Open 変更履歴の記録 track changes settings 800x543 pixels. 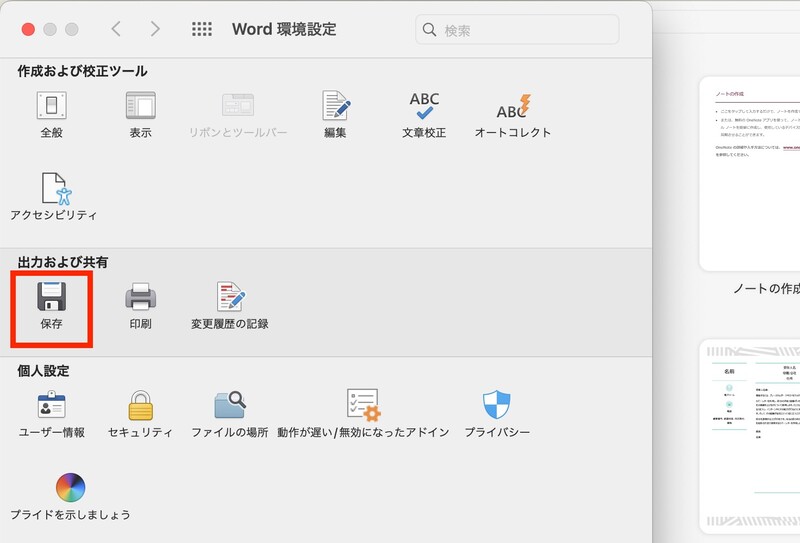pos(230,305)
